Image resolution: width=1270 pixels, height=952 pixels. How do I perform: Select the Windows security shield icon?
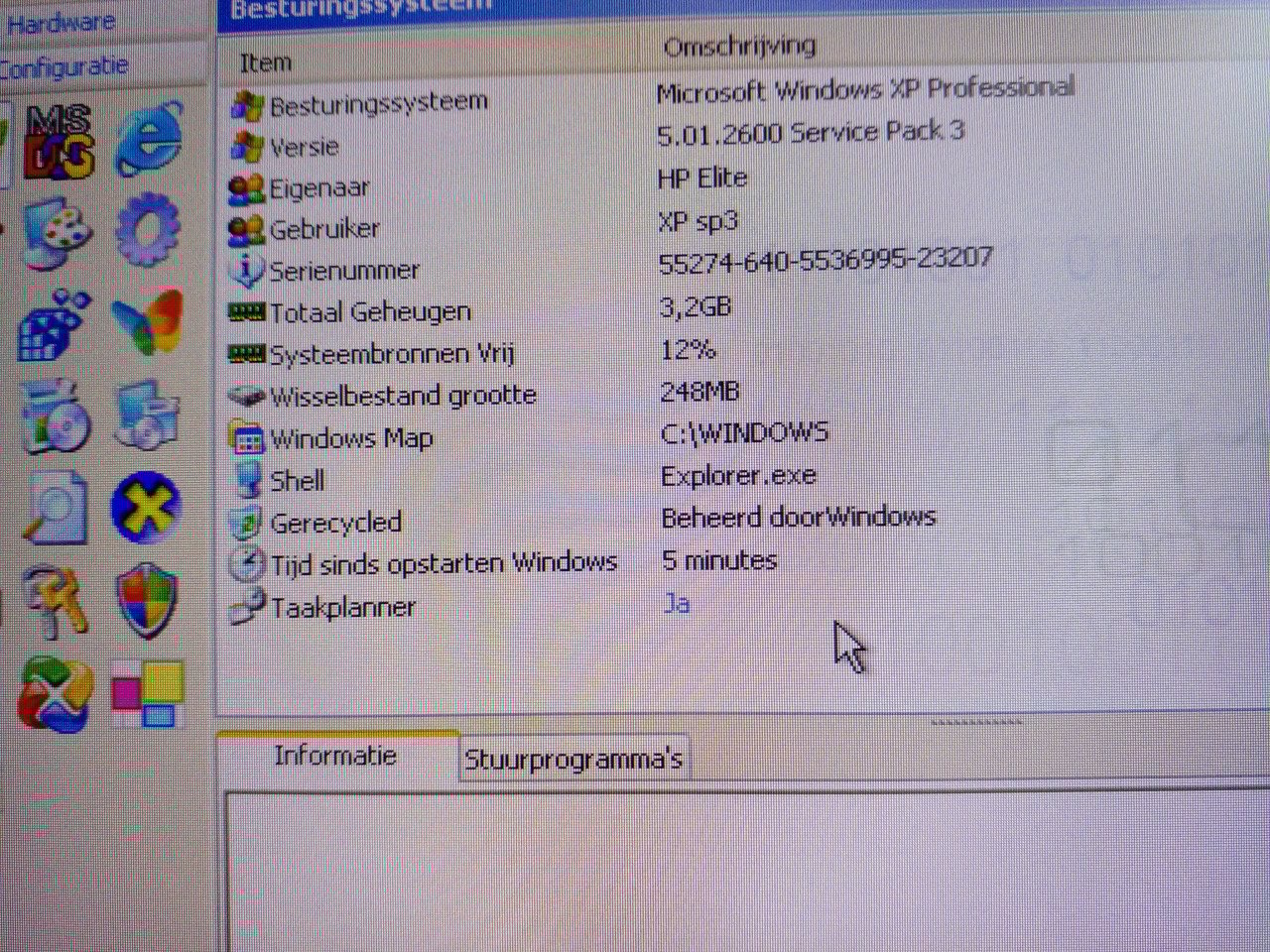pyautogui.click(x=147, y=600)
